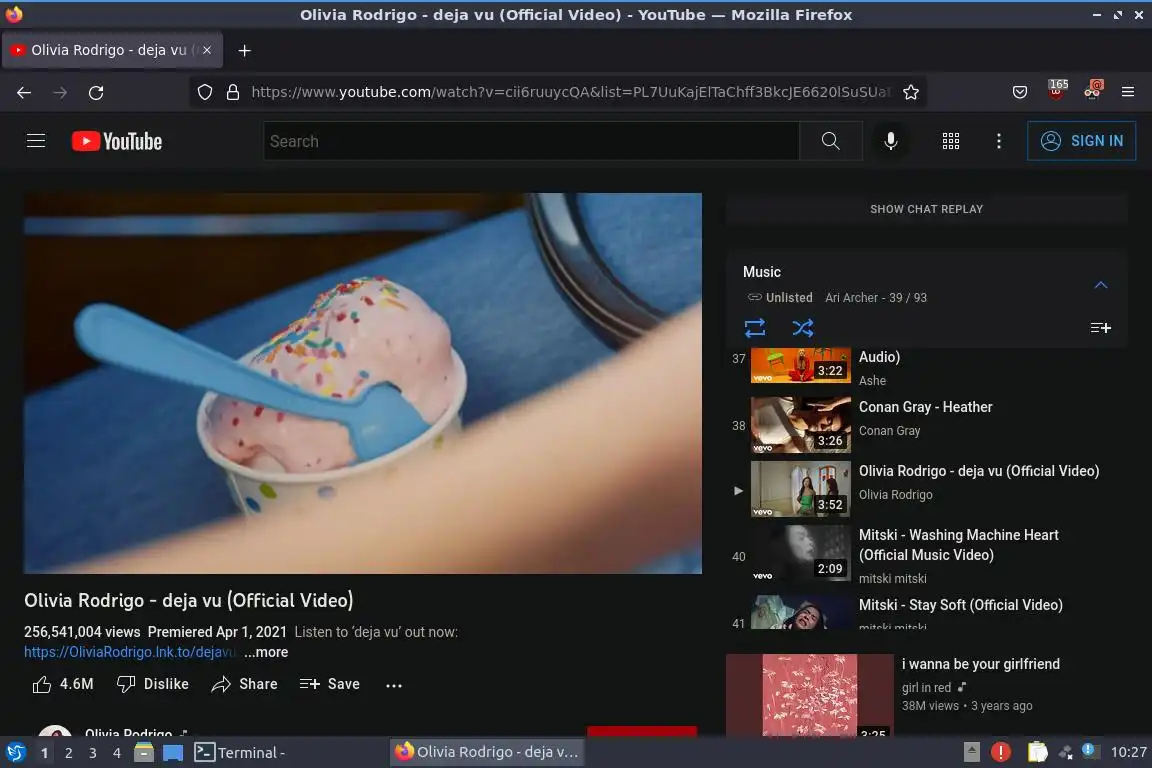This screenshot has width=1152, height=768.
Task: Click the main video player
Action: [363, 383]
